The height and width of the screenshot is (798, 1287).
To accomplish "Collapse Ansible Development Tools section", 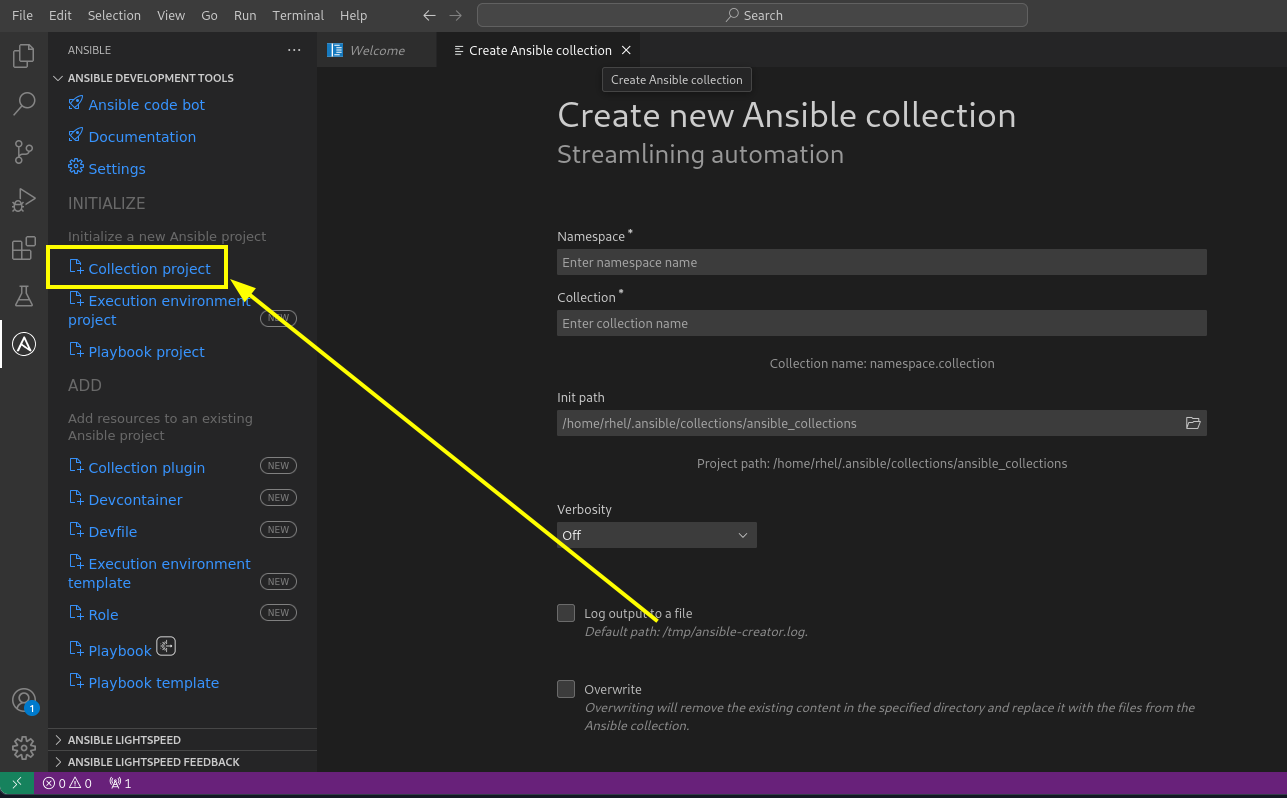I will click(150, 78).
